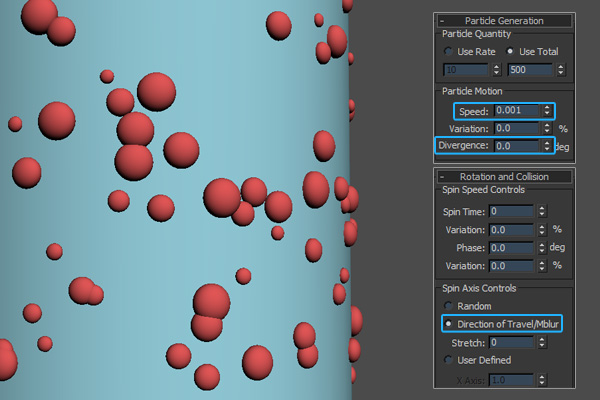Viewport: 600px width, 400px height.
Task: Adjust the Speed spinner arrows
Action: pos(547,110)
